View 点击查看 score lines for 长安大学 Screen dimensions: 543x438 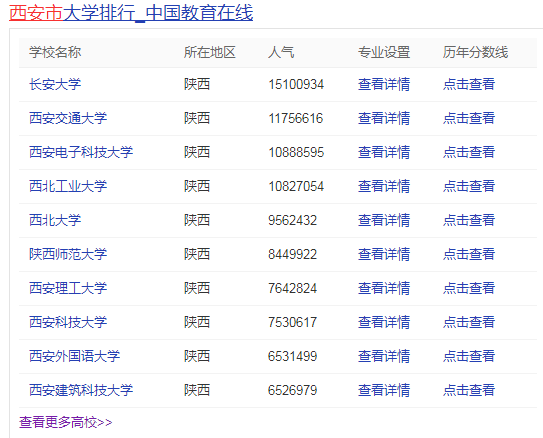point(469,84)
